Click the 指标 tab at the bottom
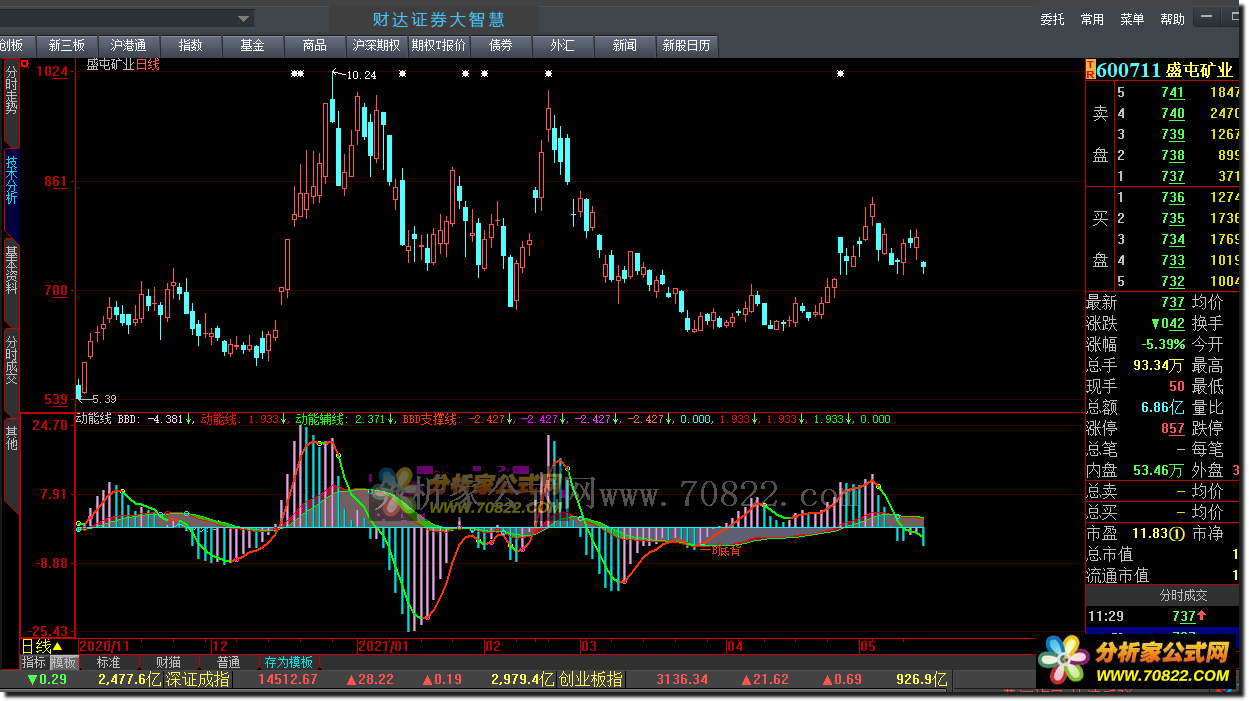 point(34,662)
